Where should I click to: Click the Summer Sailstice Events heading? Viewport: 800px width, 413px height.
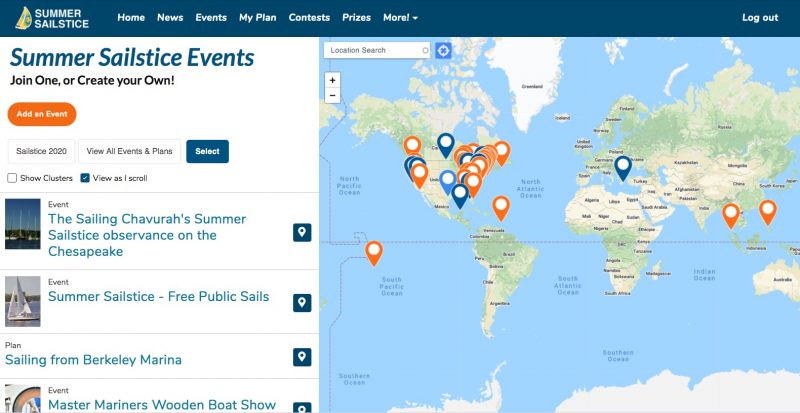pyautogui.click(x=132, y=57)
